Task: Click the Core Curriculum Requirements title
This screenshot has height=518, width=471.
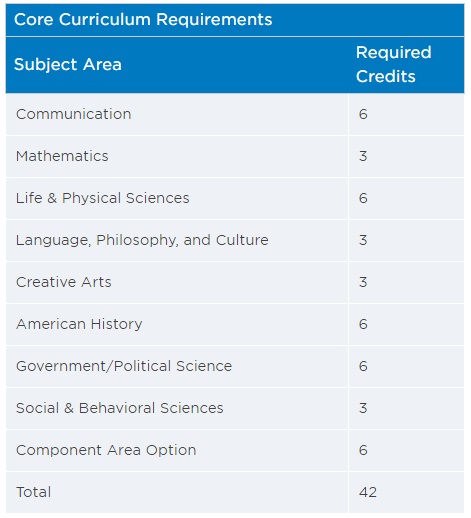Action: (x=143, y=19)
